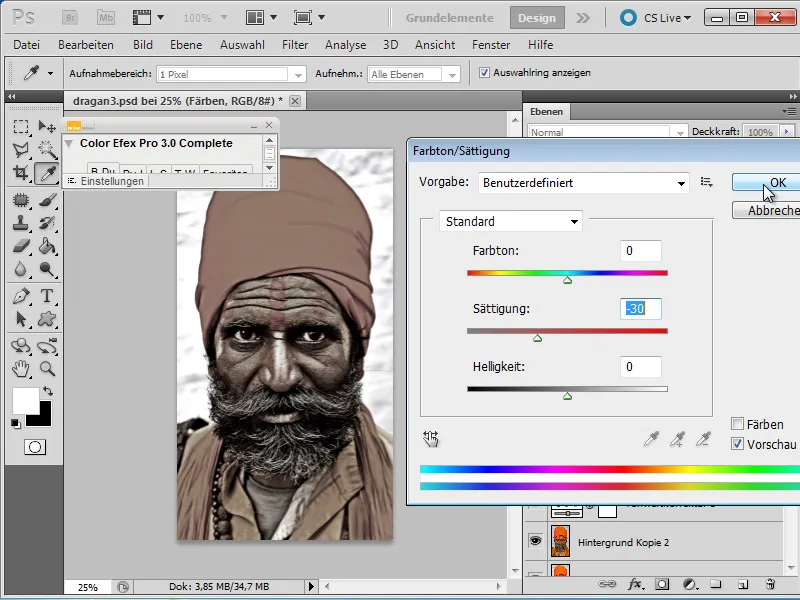Click the layer effects fx icon
Image resolution: width=800 pixels, height=600 pixels.
[635, 584]
